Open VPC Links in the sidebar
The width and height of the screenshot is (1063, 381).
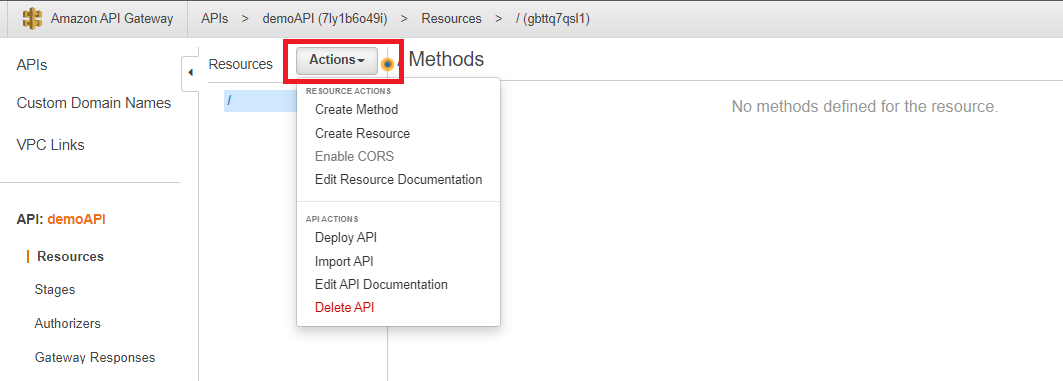(x=50, y=145)
